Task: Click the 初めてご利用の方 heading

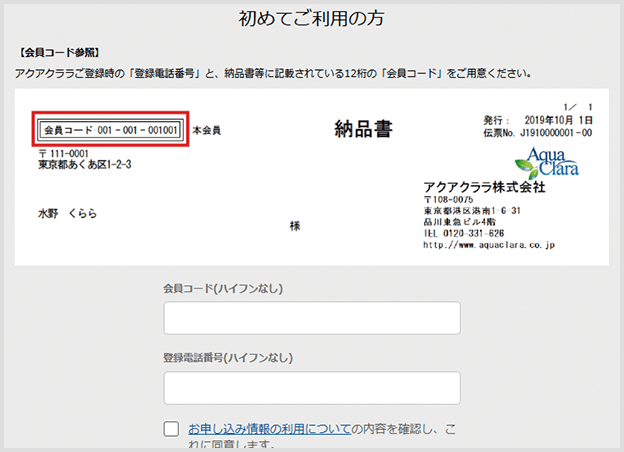Action: coord(312,18)
